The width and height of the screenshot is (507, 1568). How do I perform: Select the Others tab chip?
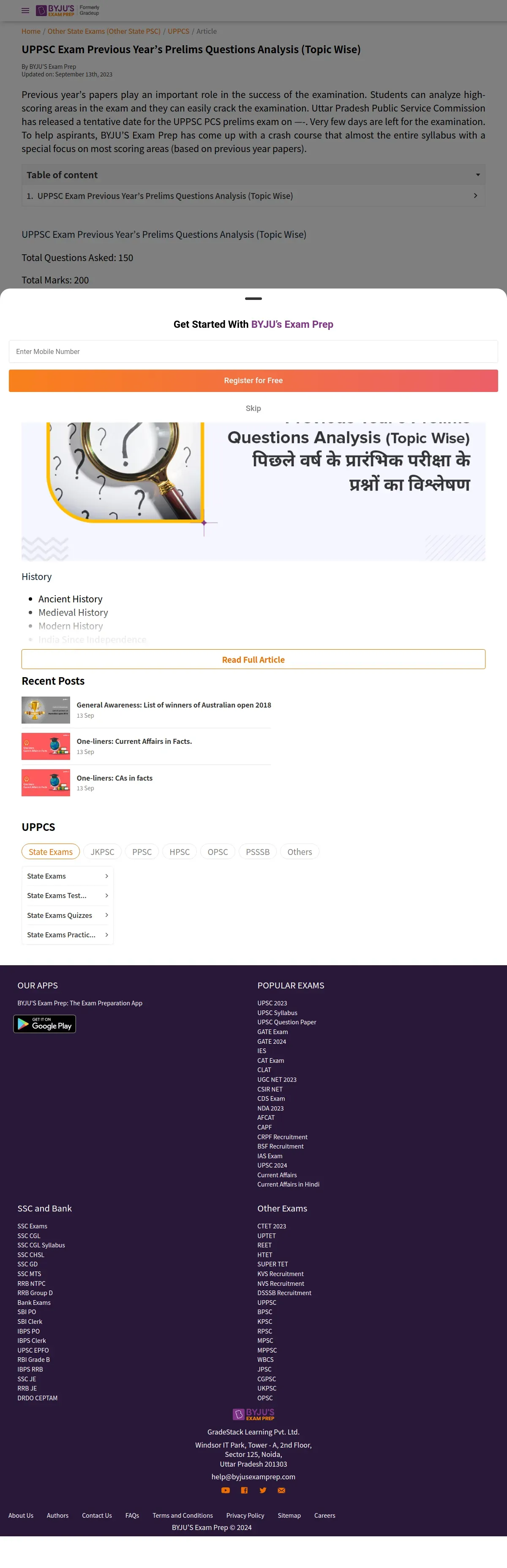[300, 852]
